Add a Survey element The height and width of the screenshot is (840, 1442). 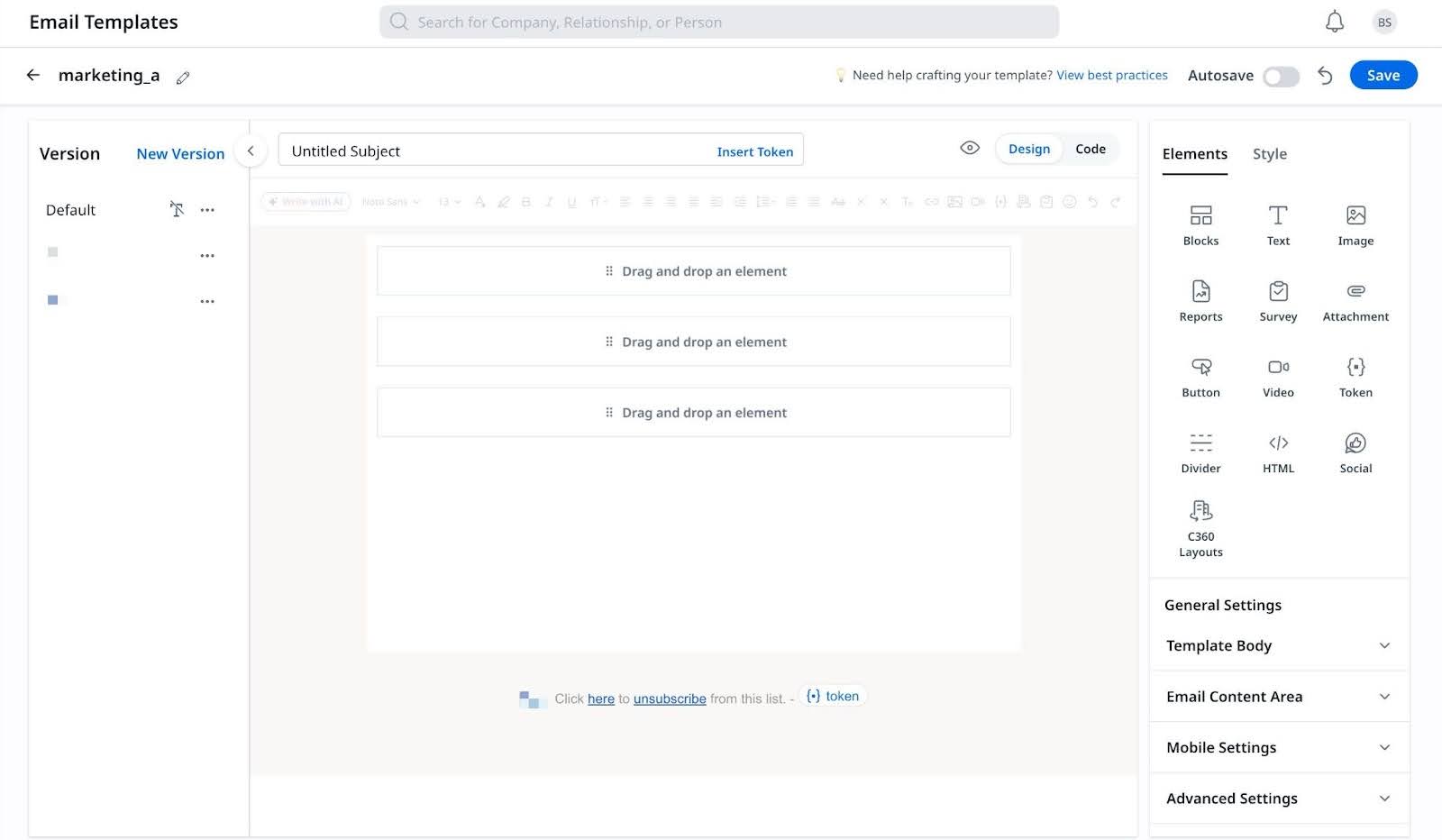(x=1278, y=300)
